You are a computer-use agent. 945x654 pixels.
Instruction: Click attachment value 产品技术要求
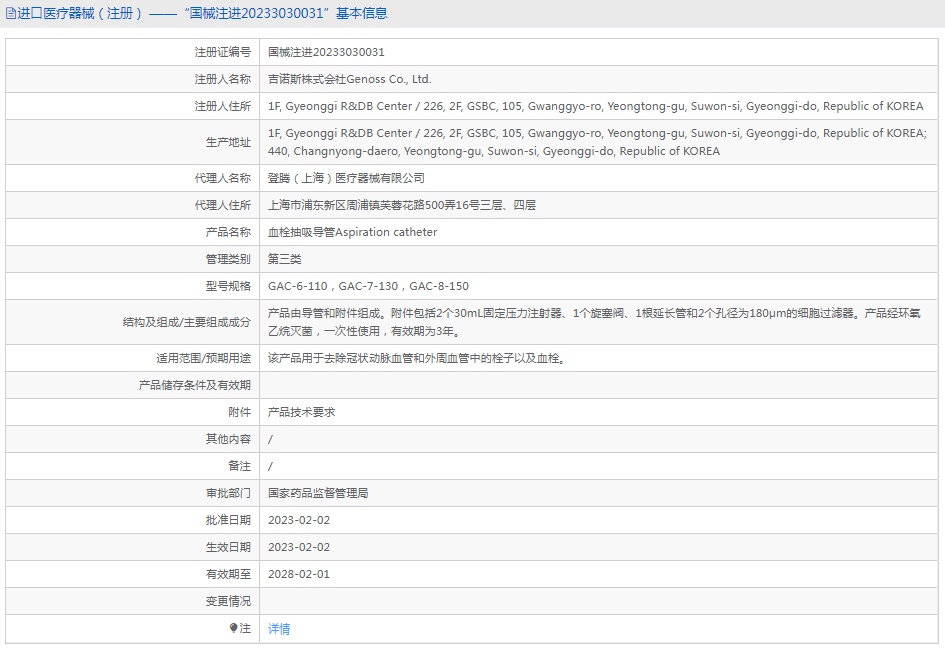(301, 412)
